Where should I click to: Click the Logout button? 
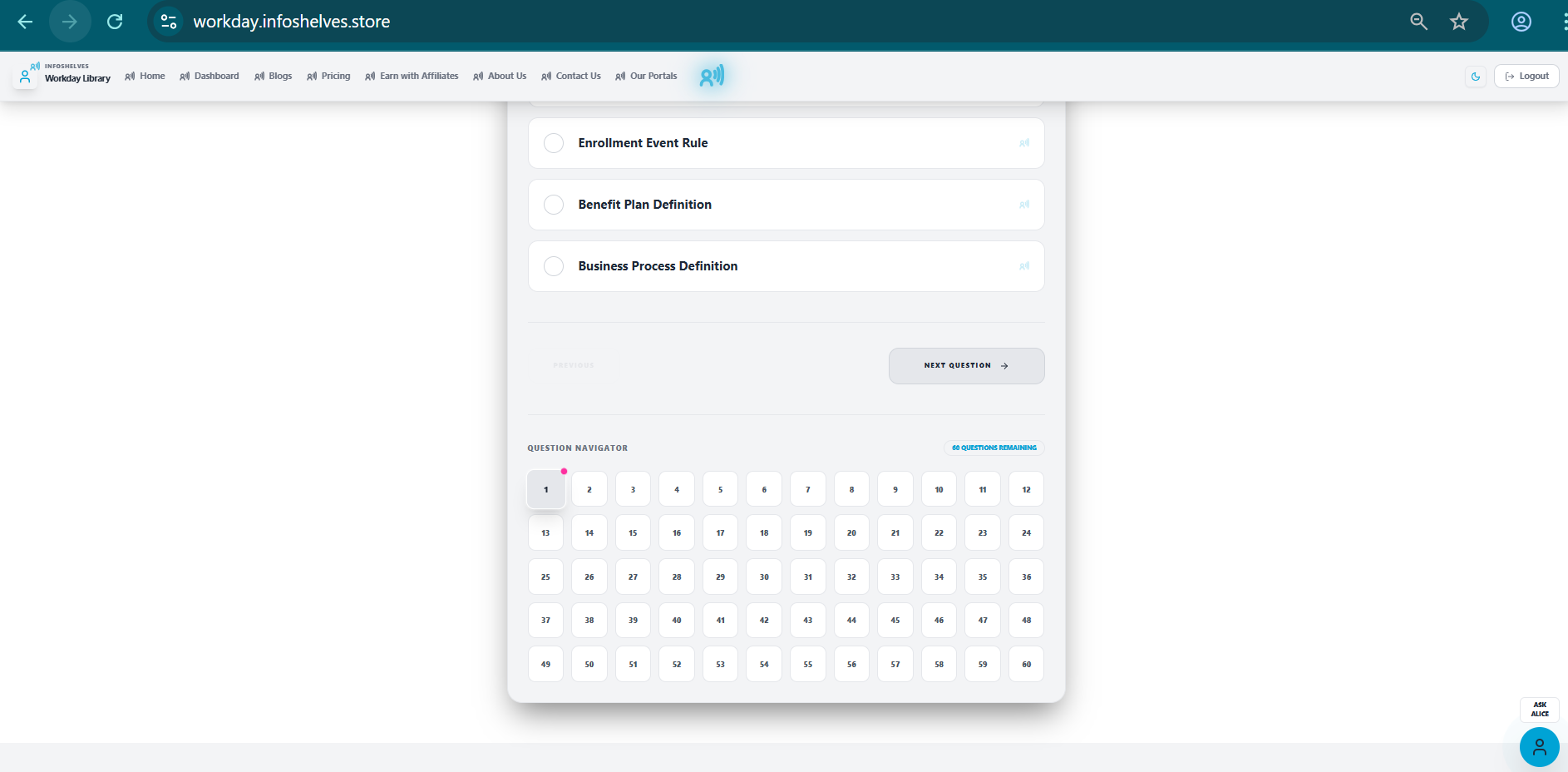[1526, 76]
